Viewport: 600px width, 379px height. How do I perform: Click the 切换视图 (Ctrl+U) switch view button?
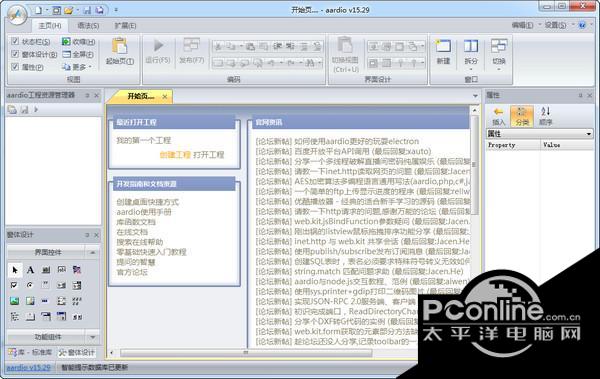[346, 54]
